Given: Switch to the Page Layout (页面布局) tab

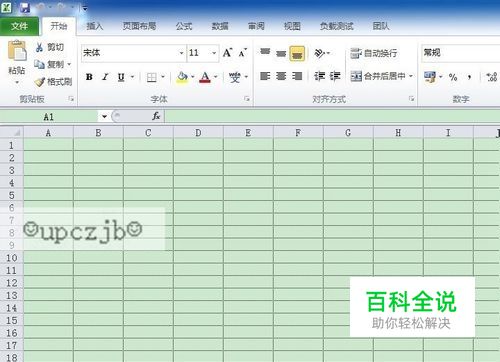Looking at the screenshot, I should point(139,26).
